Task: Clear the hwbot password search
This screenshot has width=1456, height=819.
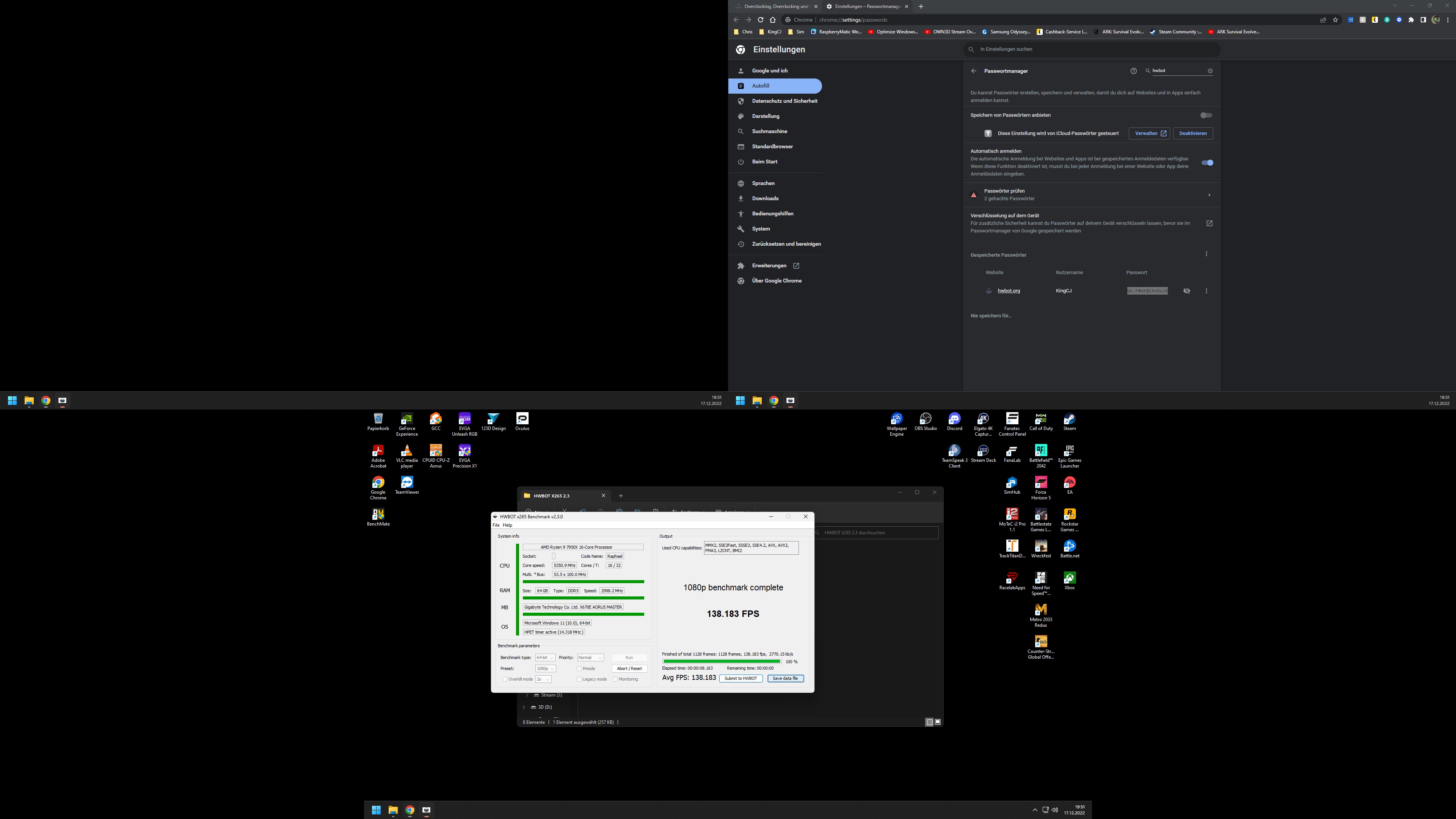Action: (x=1210, y=71)
